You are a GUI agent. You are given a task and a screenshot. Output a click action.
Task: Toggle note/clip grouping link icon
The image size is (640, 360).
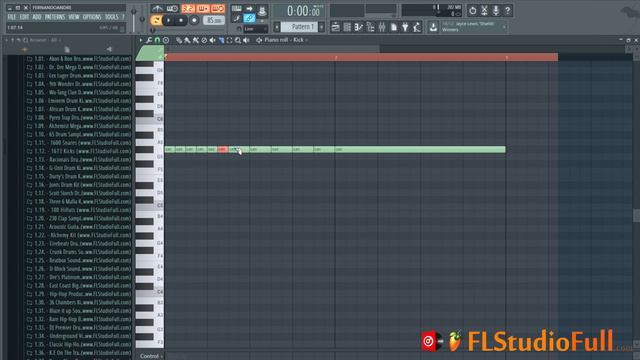point(249,18)
